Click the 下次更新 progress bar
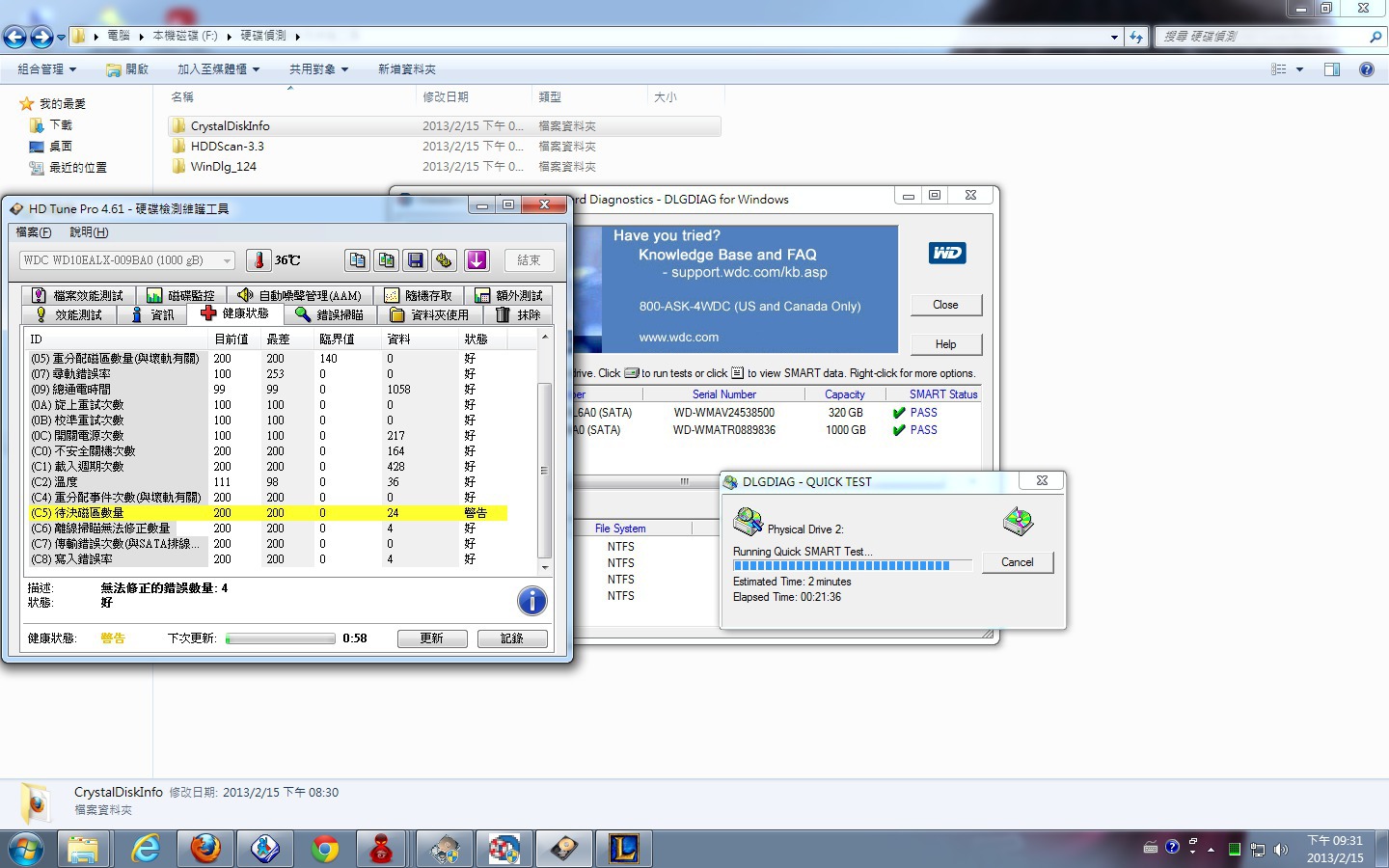The image size is (1389, 868). click(280, 638)
